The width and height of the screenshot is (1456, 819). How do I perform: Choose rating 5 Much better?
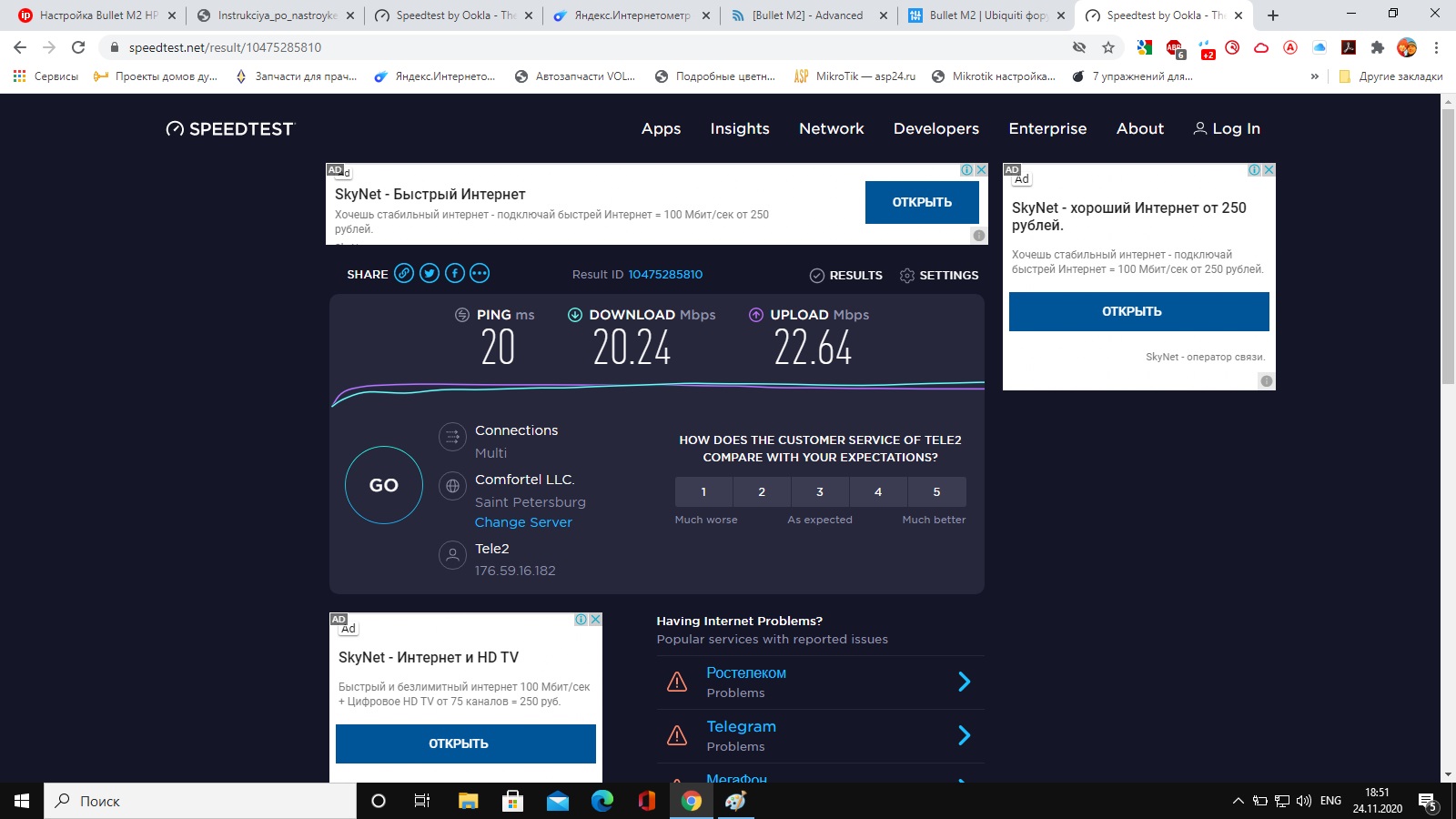pyautogui.click(x=936, y=492)
